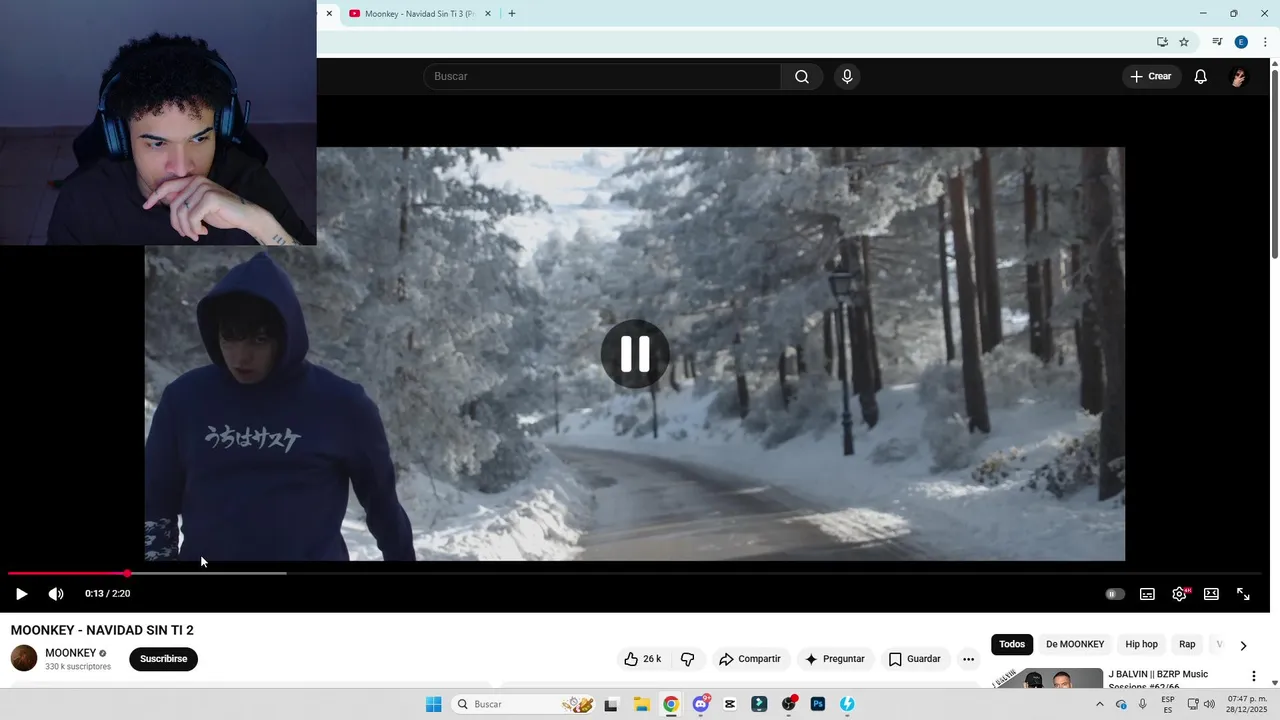Open the three-dot more actions menu under the video

coord(968,659)
